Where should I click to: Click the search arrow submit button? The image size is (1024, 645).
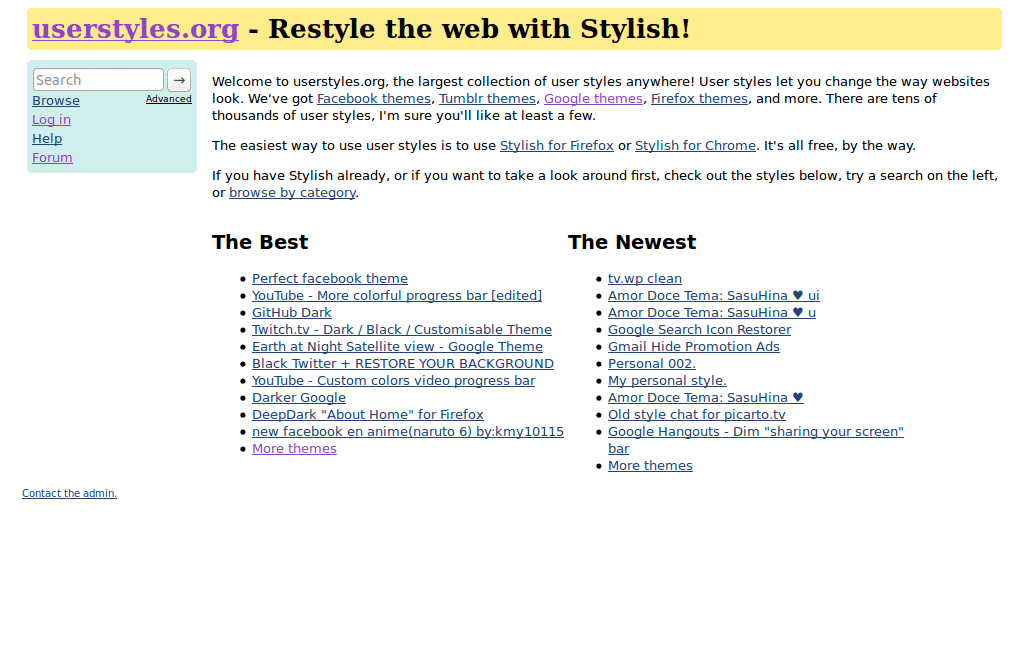click(x=179, y=80)
